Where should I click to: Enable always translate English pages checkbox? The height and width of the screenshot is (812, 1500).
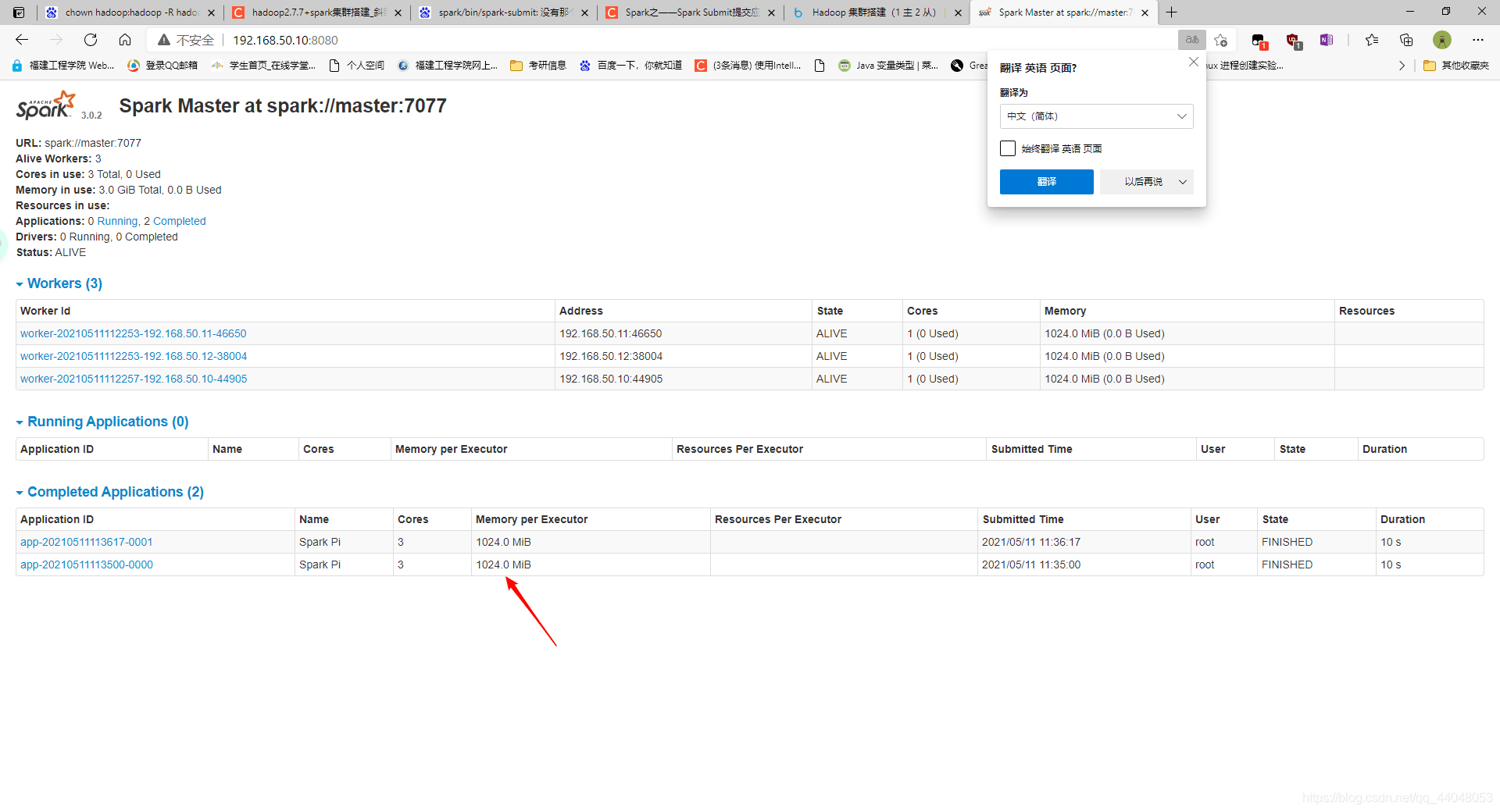[1008, 148]
